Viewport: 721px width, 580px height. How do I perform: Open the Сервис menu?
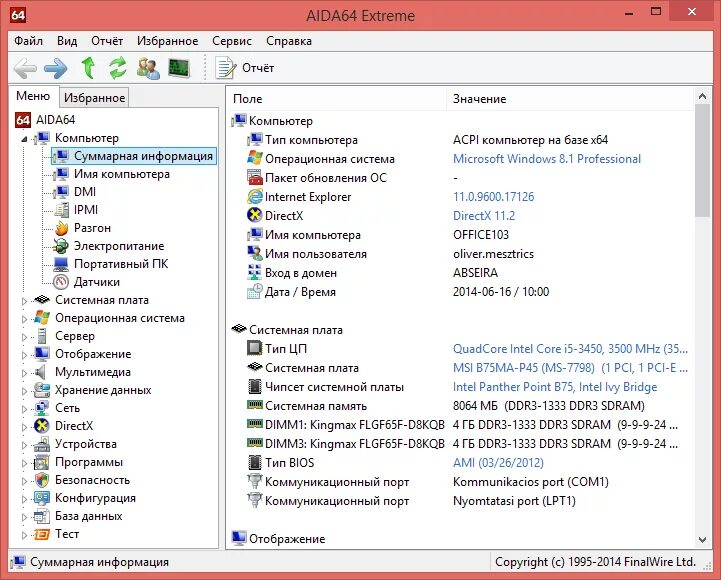click(232, 41)
